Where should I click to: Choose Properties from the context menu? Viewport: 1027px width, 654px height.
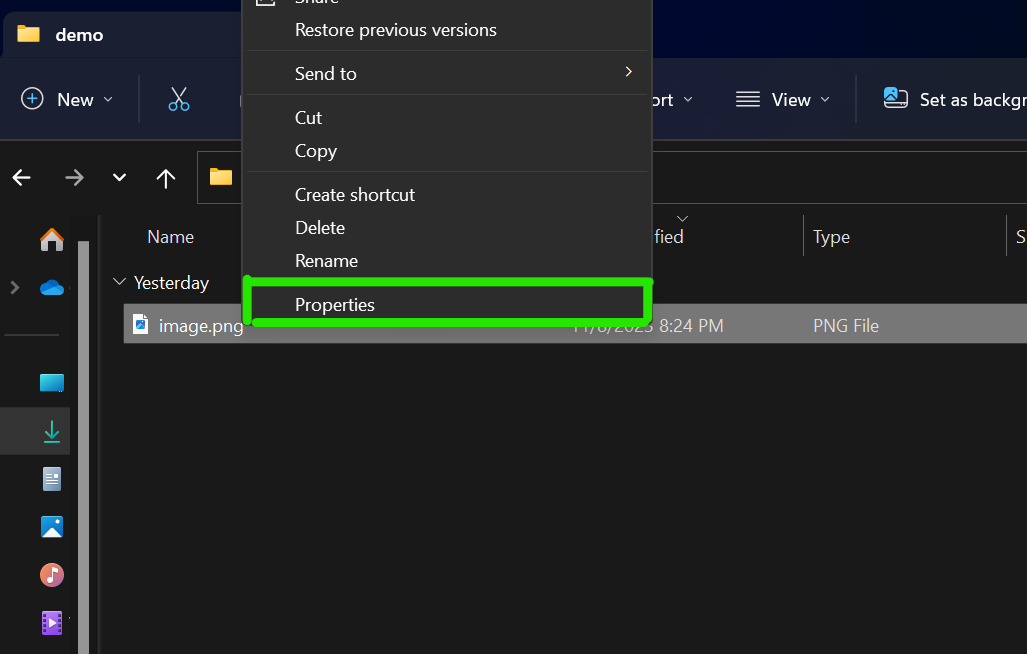pyautogui.click(x=335, y=305)
